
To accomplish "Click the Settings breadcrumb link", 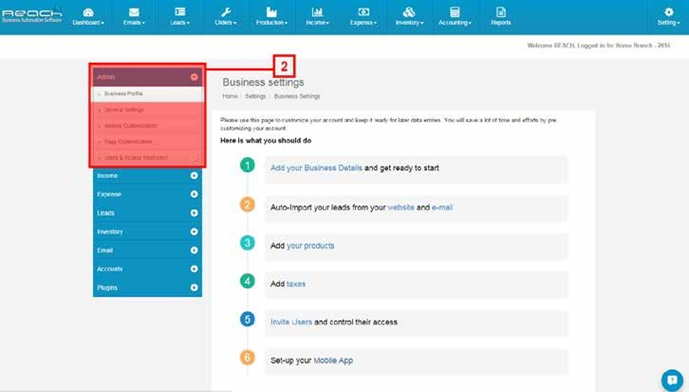I will click(x=255, y=96).
